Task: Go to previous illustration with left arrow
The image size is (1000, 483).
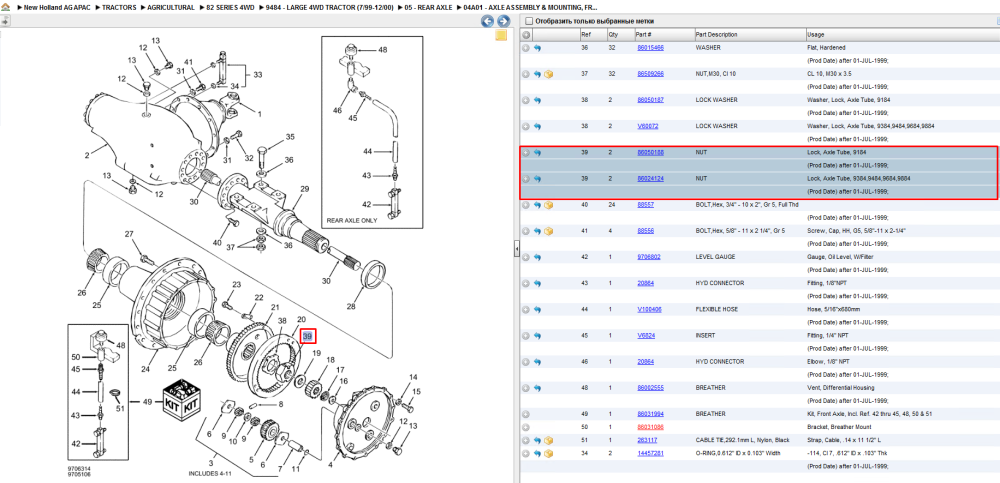Action: 488,21
